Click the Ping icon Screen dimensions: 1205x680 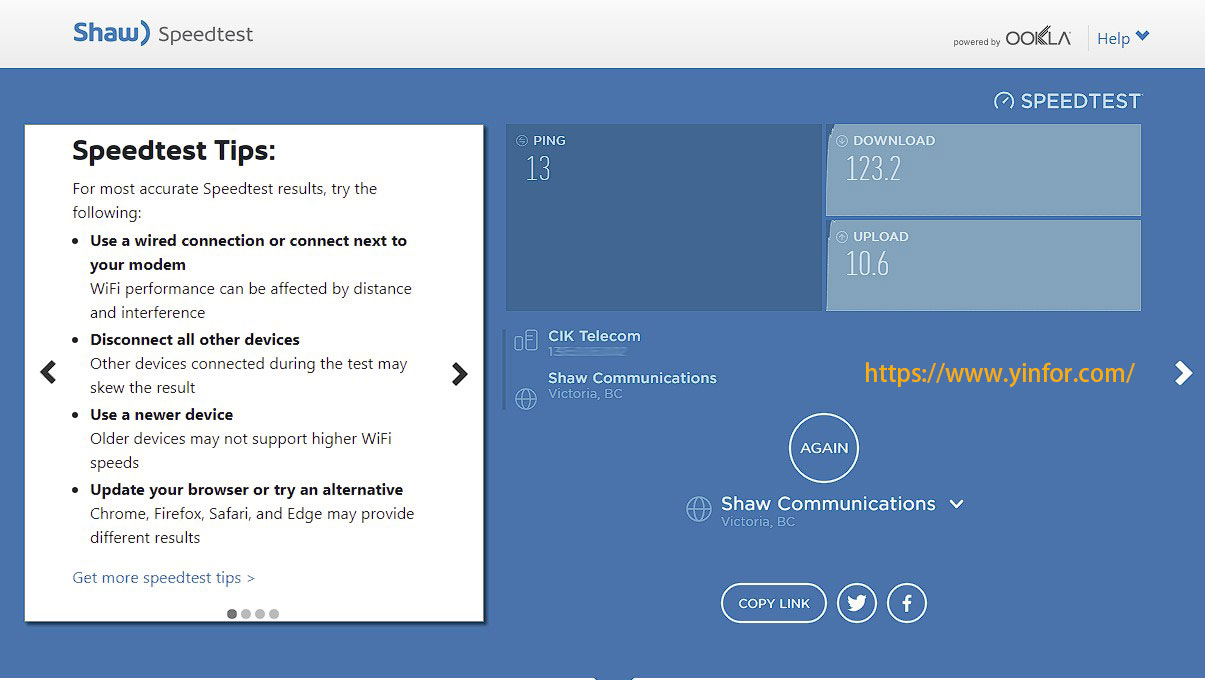521,140
